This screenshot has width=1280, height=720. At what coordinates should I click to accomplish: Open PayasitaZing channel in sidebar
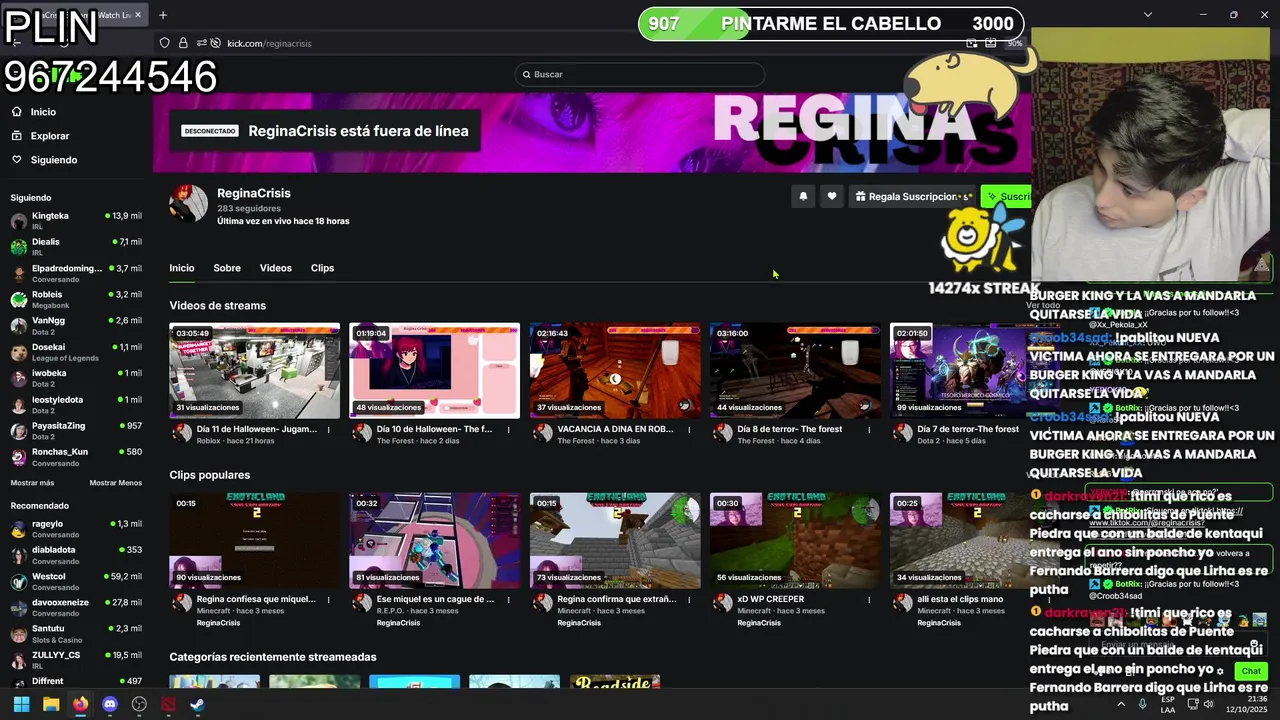(76, 430)
